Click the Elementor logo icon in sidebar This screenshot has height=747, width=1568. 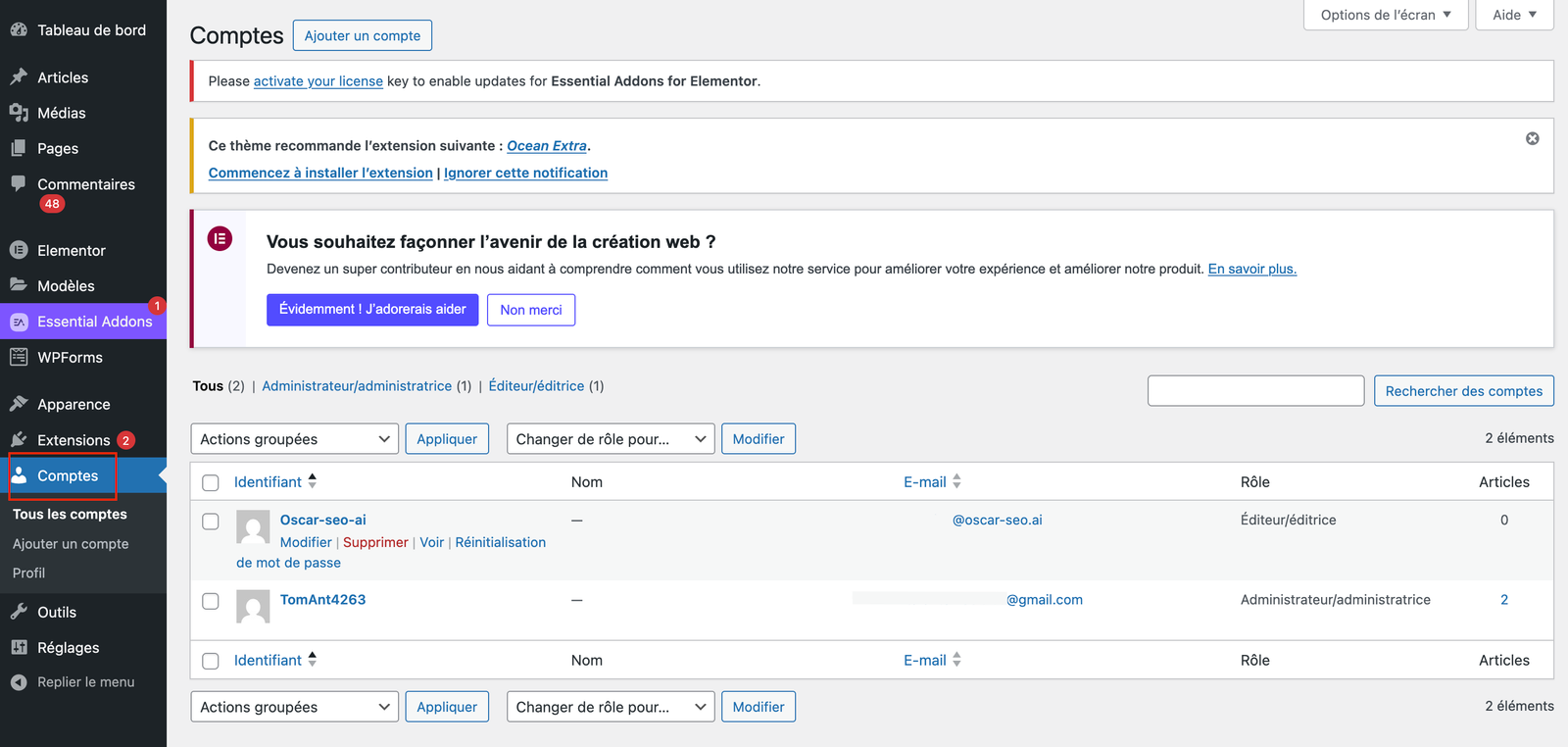19,251
